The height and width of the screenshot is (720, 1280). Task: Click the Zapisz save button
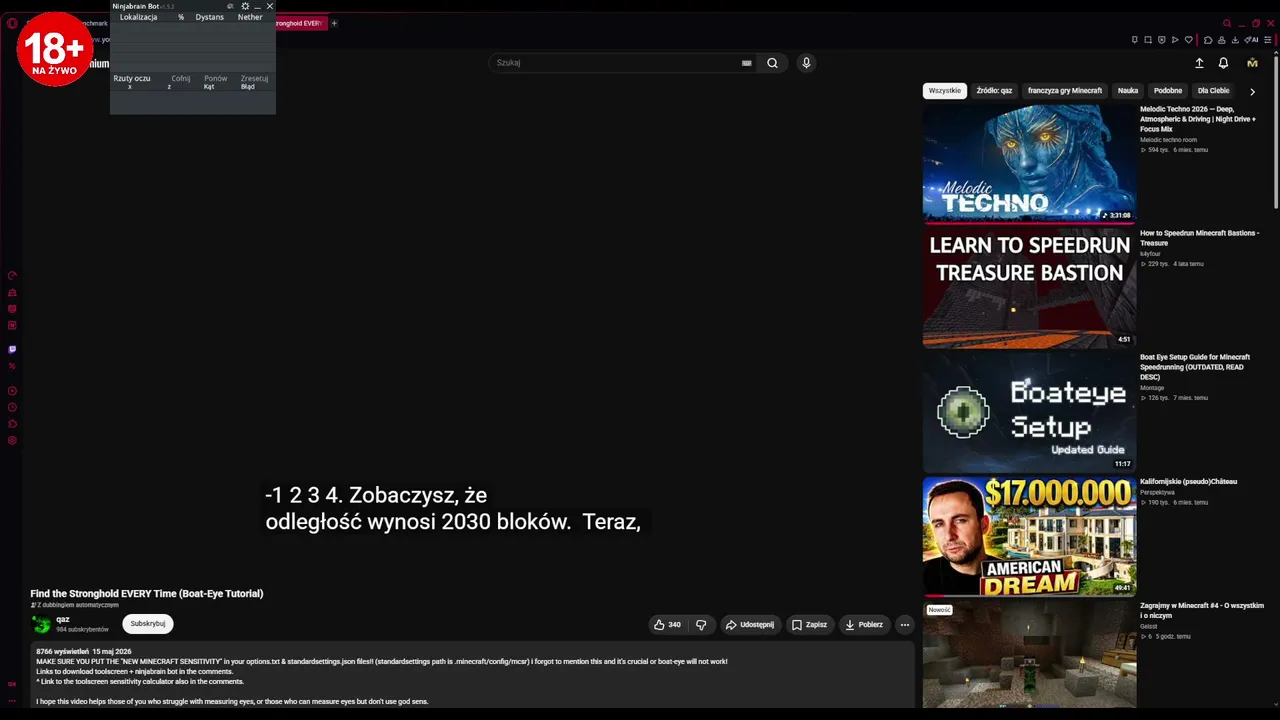pyautogui.click(x=809, y=625)
